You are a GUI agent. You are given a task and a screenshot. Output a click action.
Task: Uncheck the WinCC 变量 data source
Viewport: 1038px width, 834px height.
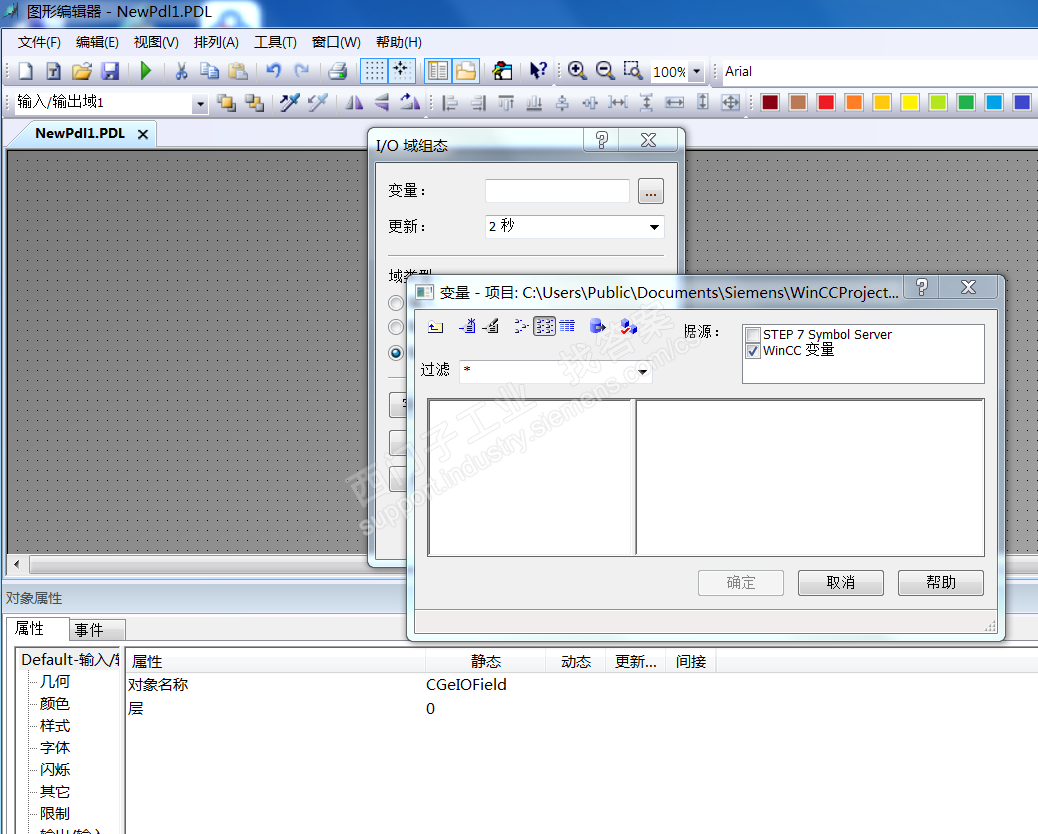753,351
